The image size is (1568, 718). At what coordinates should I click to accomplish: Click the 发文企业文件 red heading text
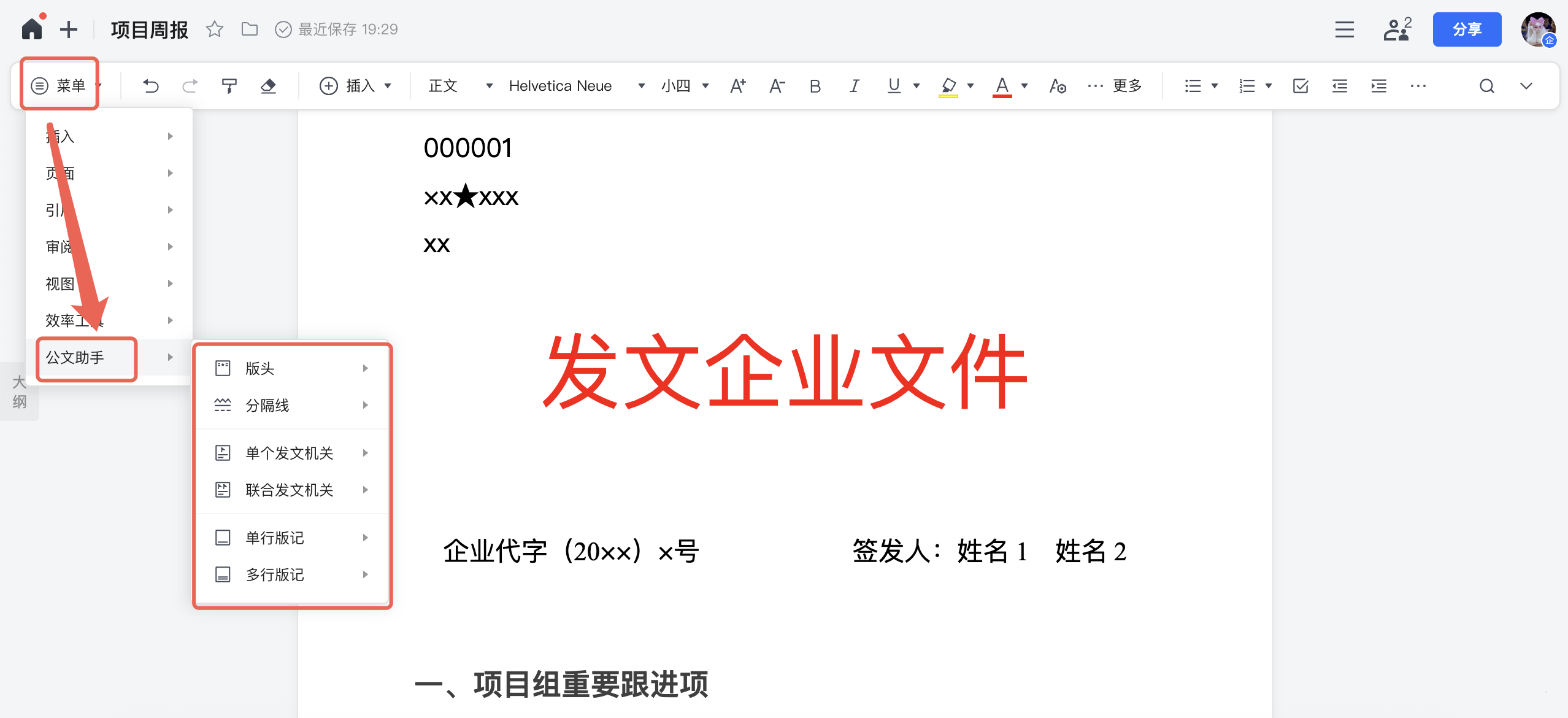(785, 371)
